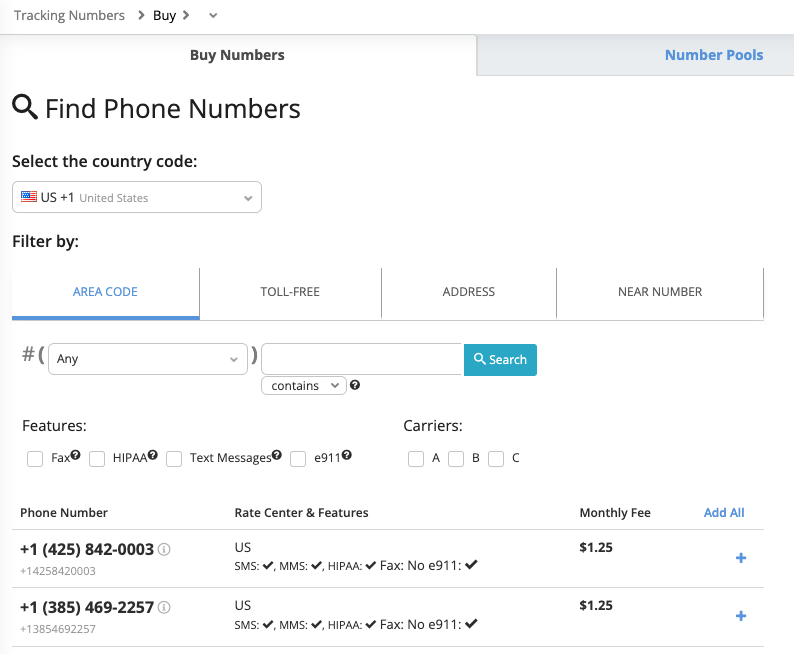Screen dimensions: 794x654
Task: Open the contains match-type dropdown
Action: pyautogui.click(x=304, y=386)
